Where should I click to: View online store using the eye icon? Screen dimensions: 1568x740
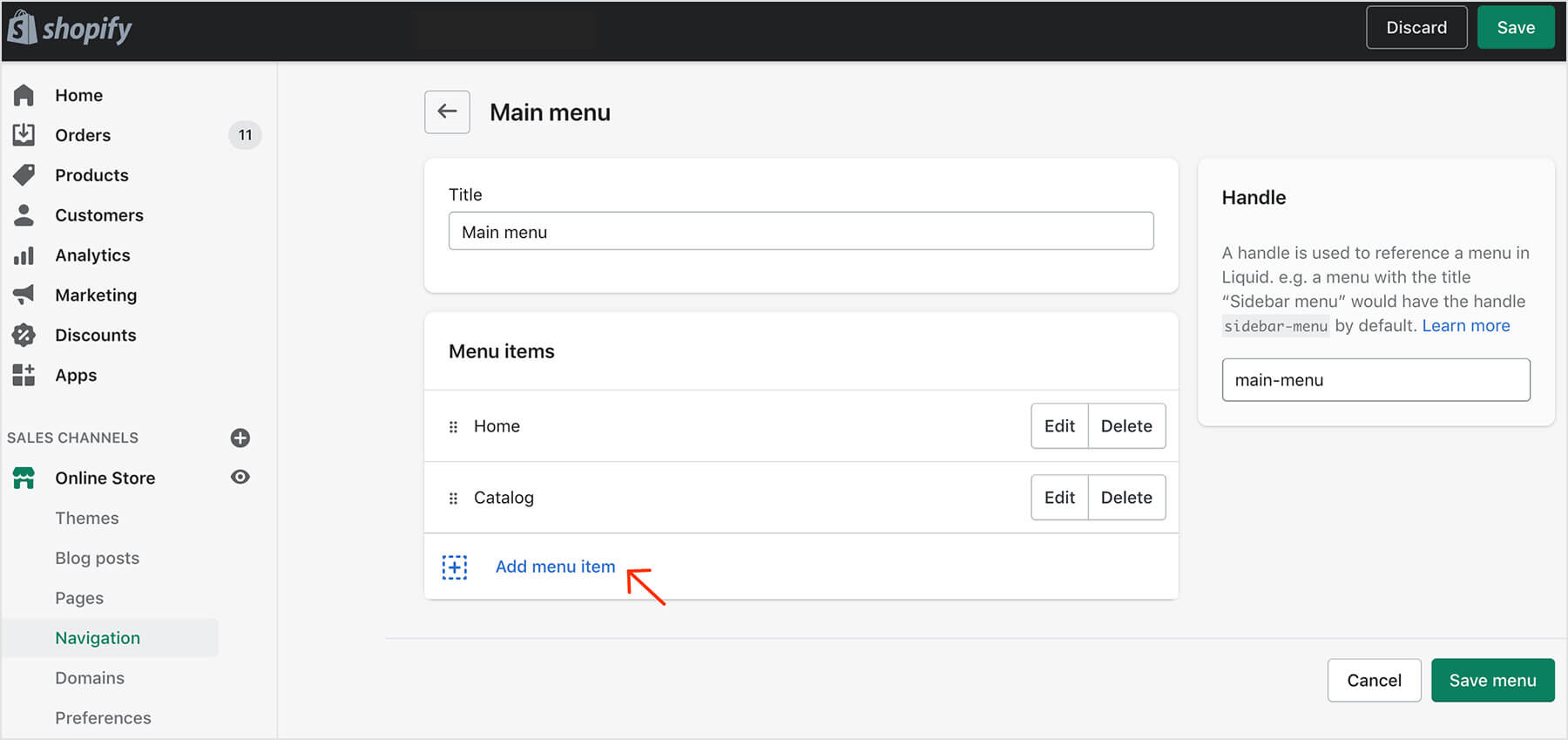(x=240, y=477)
